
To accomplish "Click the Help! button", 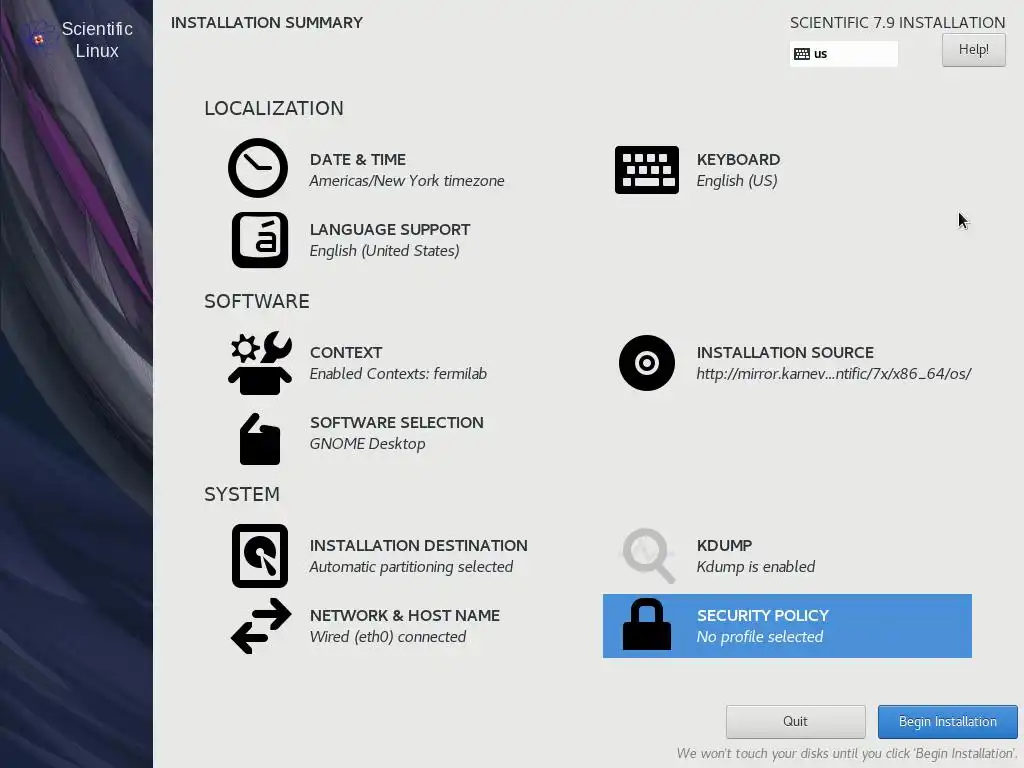I will (973, 50).
